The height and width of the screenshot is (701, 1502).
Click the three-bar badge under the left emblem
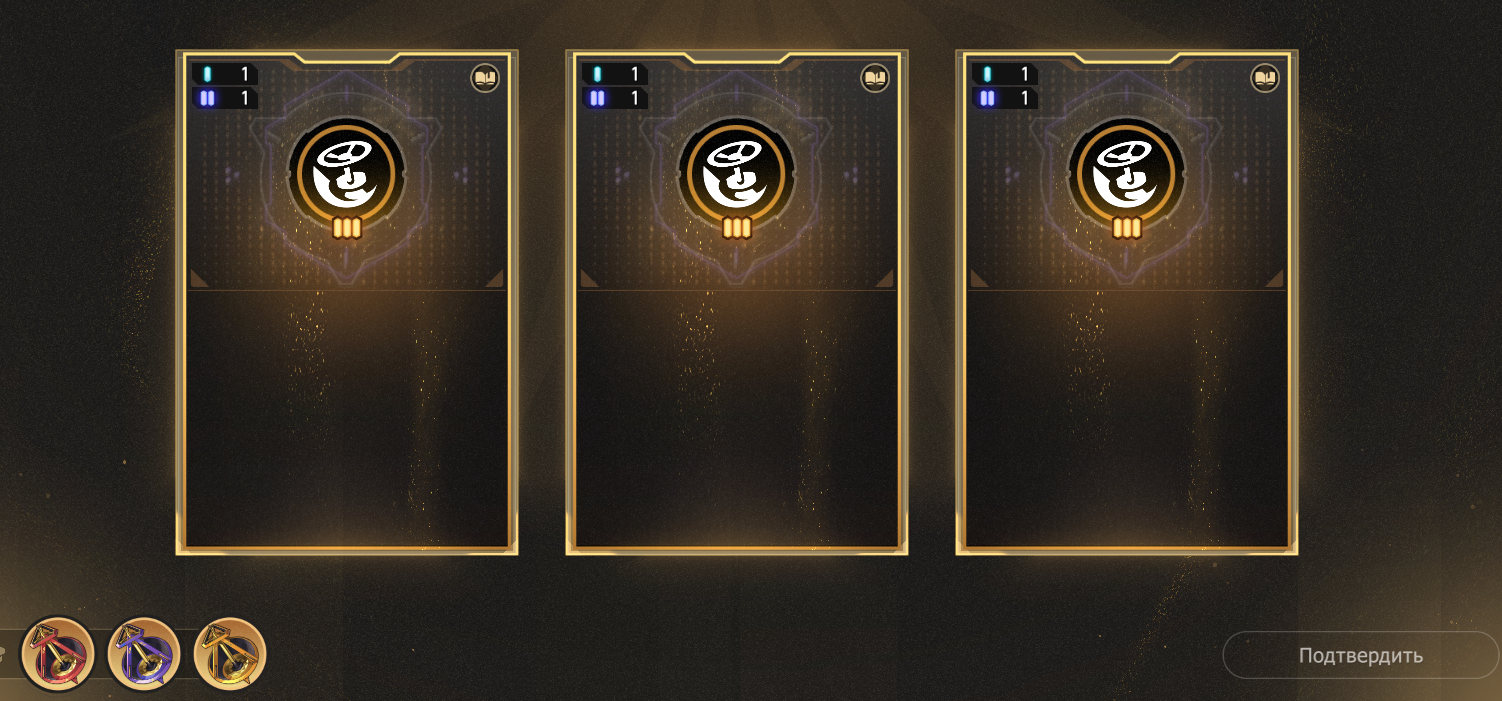347,229
